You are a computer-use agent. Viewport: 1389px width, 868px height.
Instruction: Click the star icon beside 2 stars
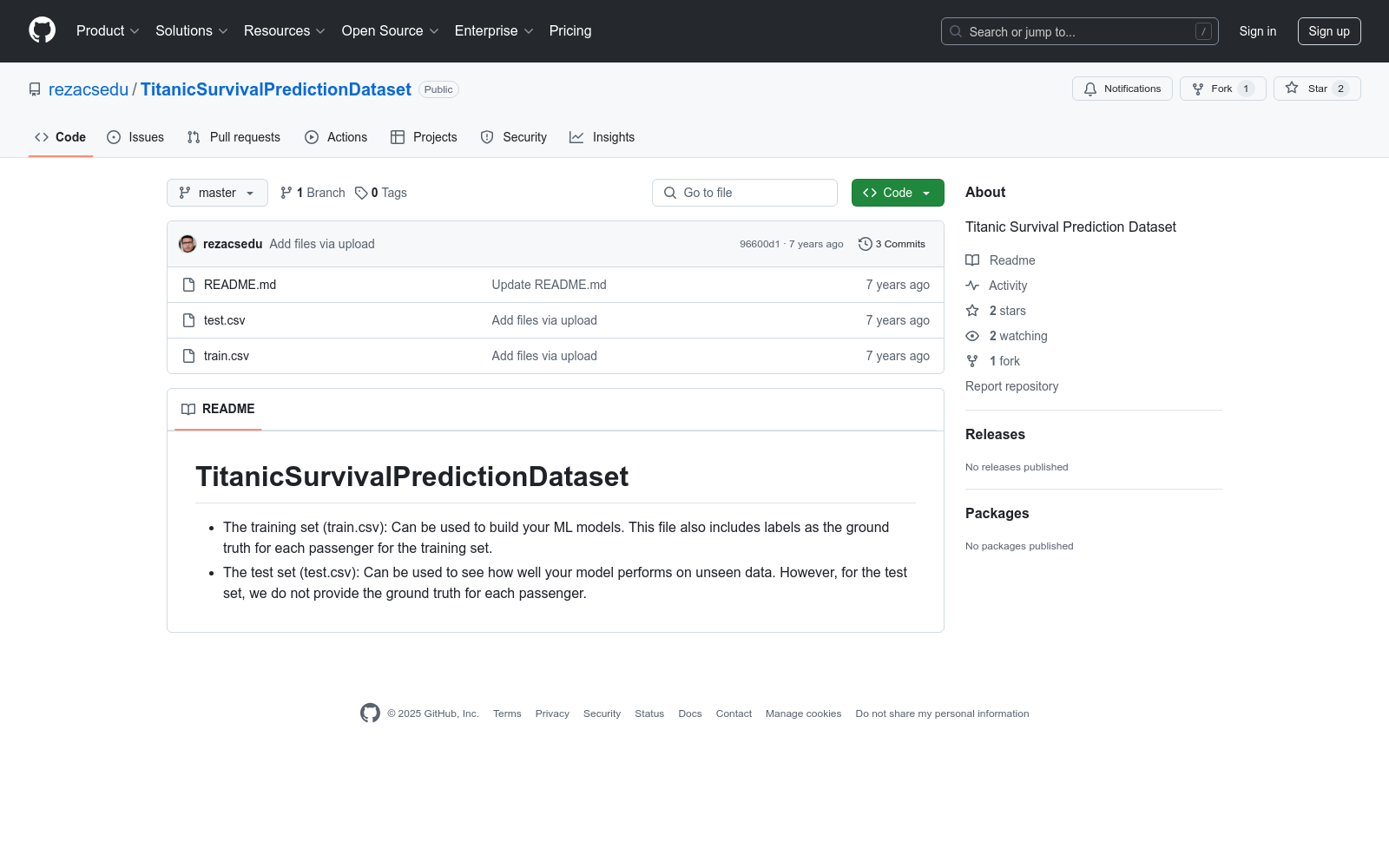[x=972, y=311]
